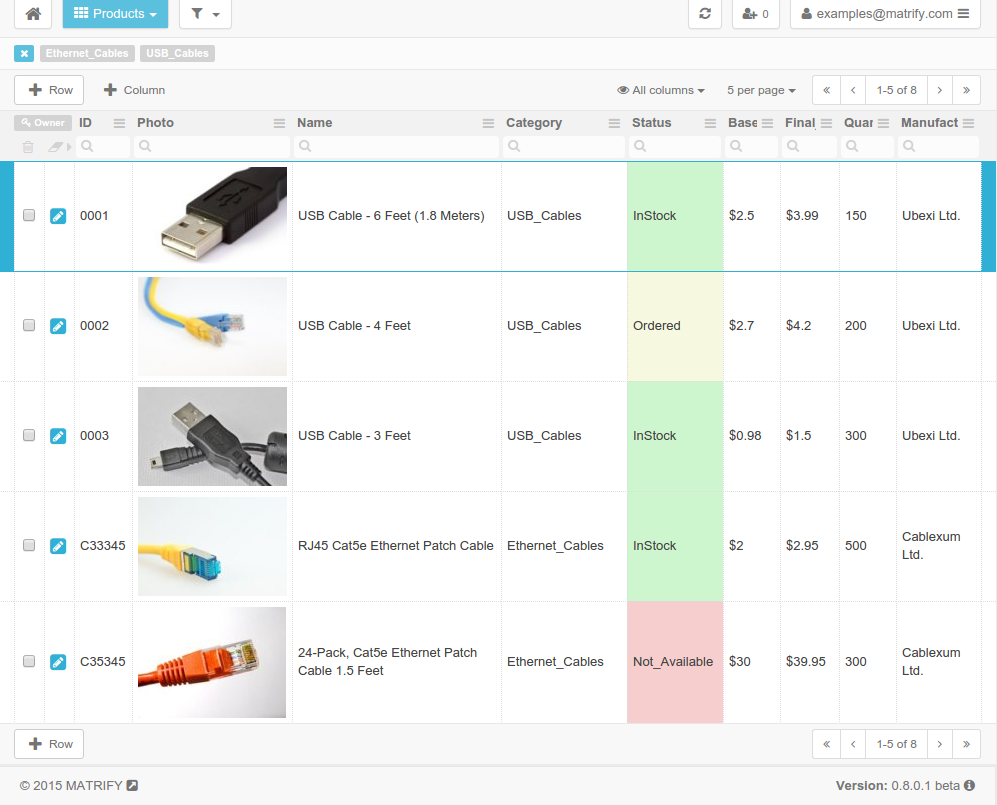997x805 pixels.
Task: Open the Name column's hamburger menu icon
Action: tap(487, 122)
